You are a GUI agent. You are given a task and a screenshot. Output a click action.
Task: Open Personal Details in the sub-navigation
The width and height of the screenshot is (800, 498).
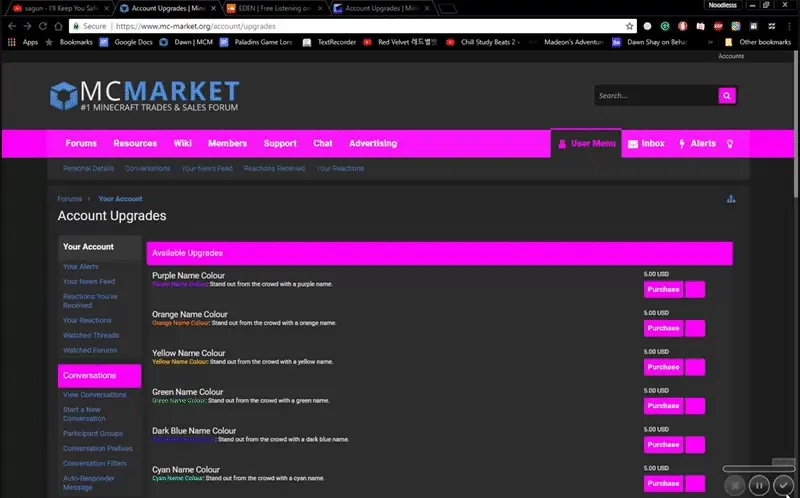[88, 168]
